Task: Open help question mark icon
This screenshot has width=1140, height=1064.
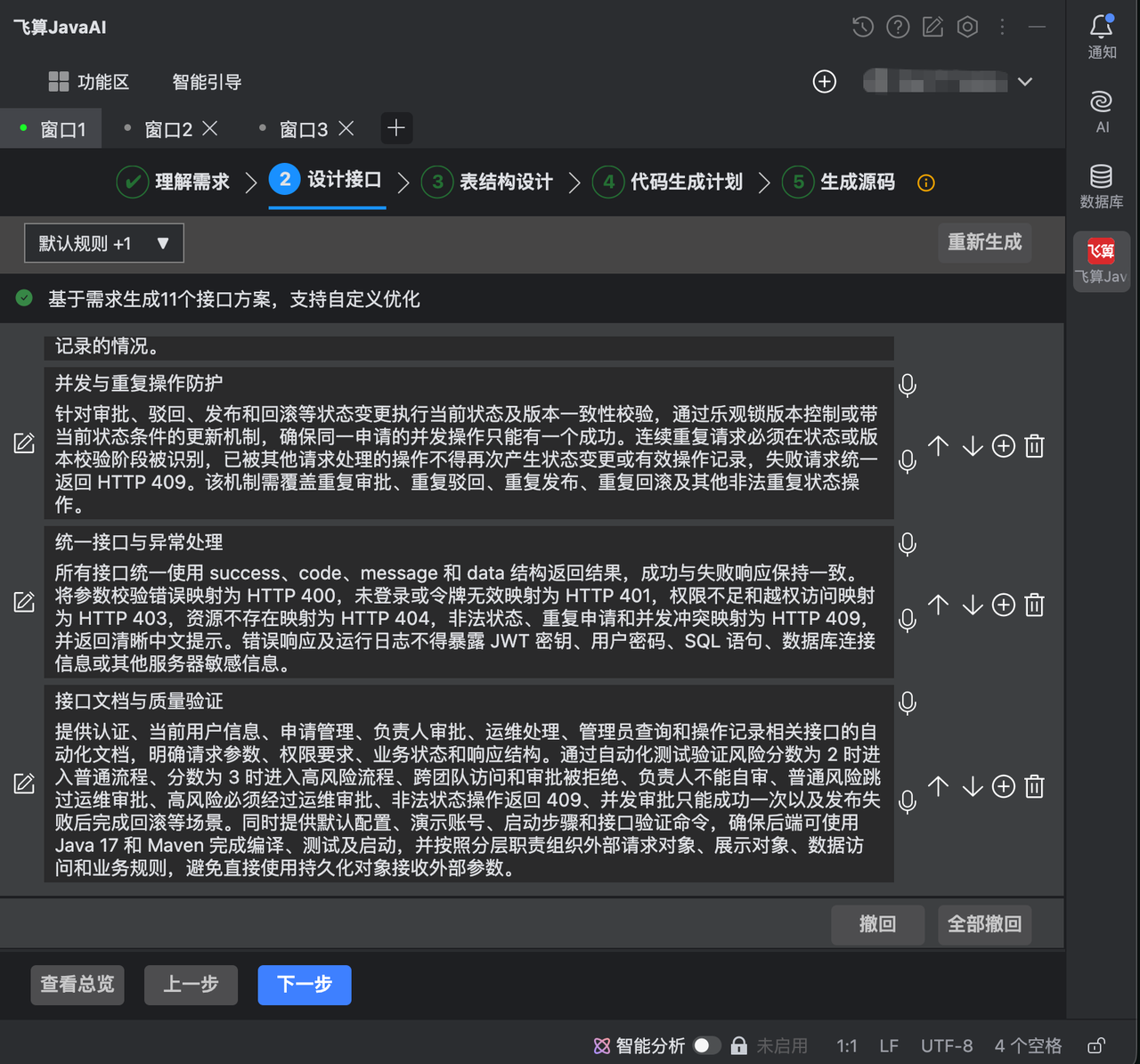Action: point(898,27)
